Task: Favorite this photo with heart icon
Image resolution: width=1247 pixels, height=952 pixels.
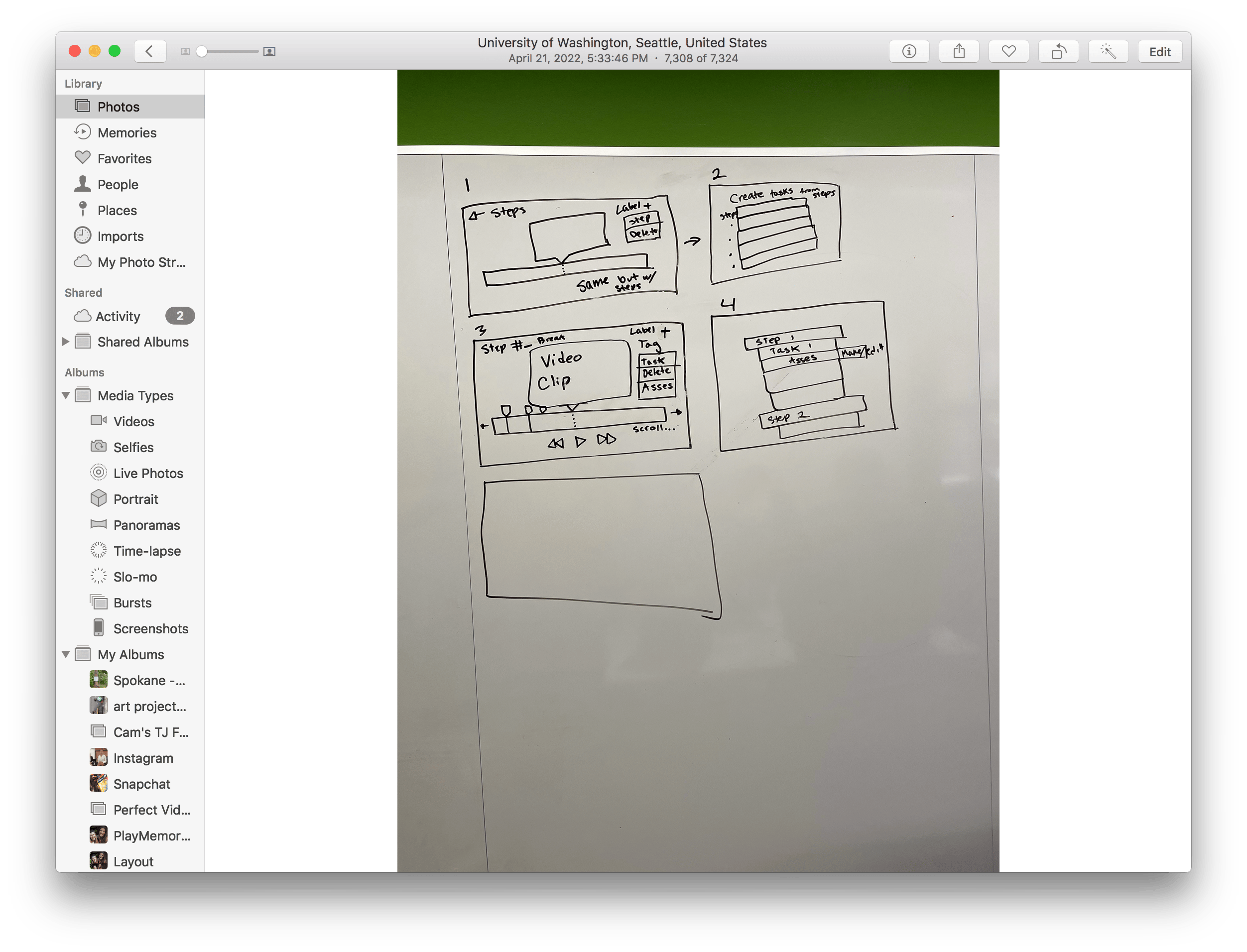Action: point(1008,52)
